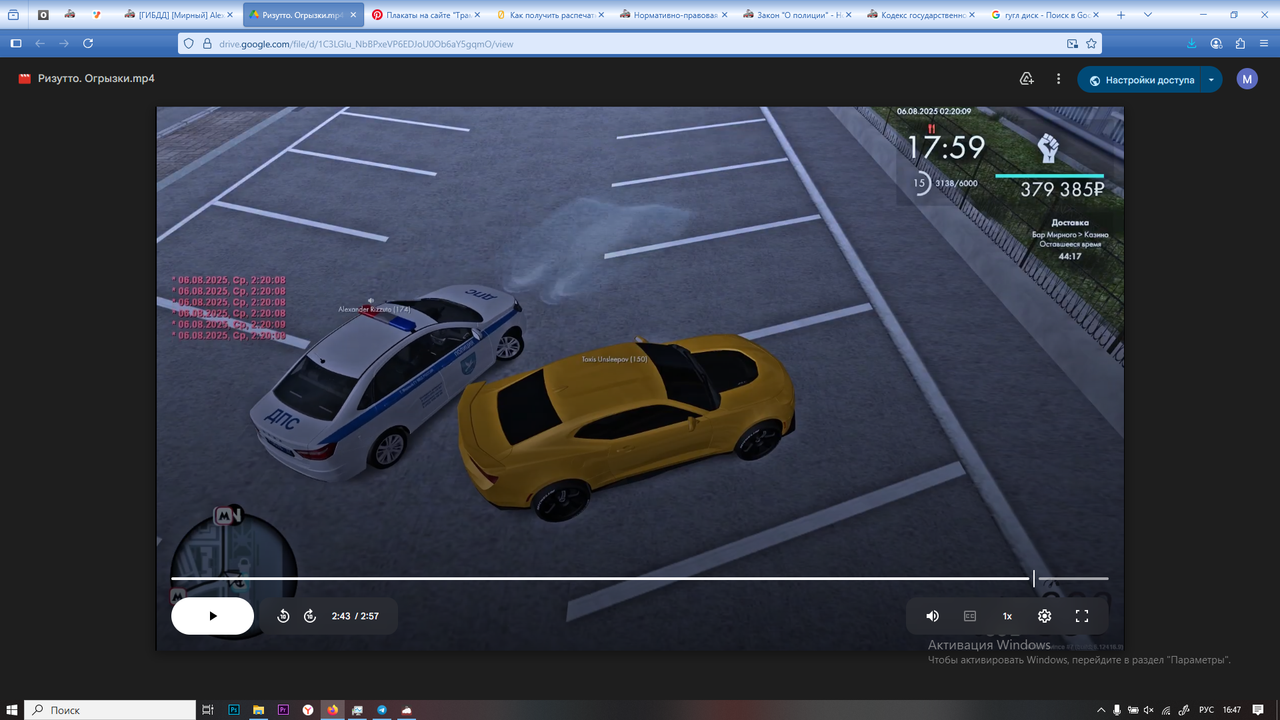Switch to the Нормативно-правовая tab
Image resolution: width=1280 pixels, height=720 pixels.
tap(674, 15)
